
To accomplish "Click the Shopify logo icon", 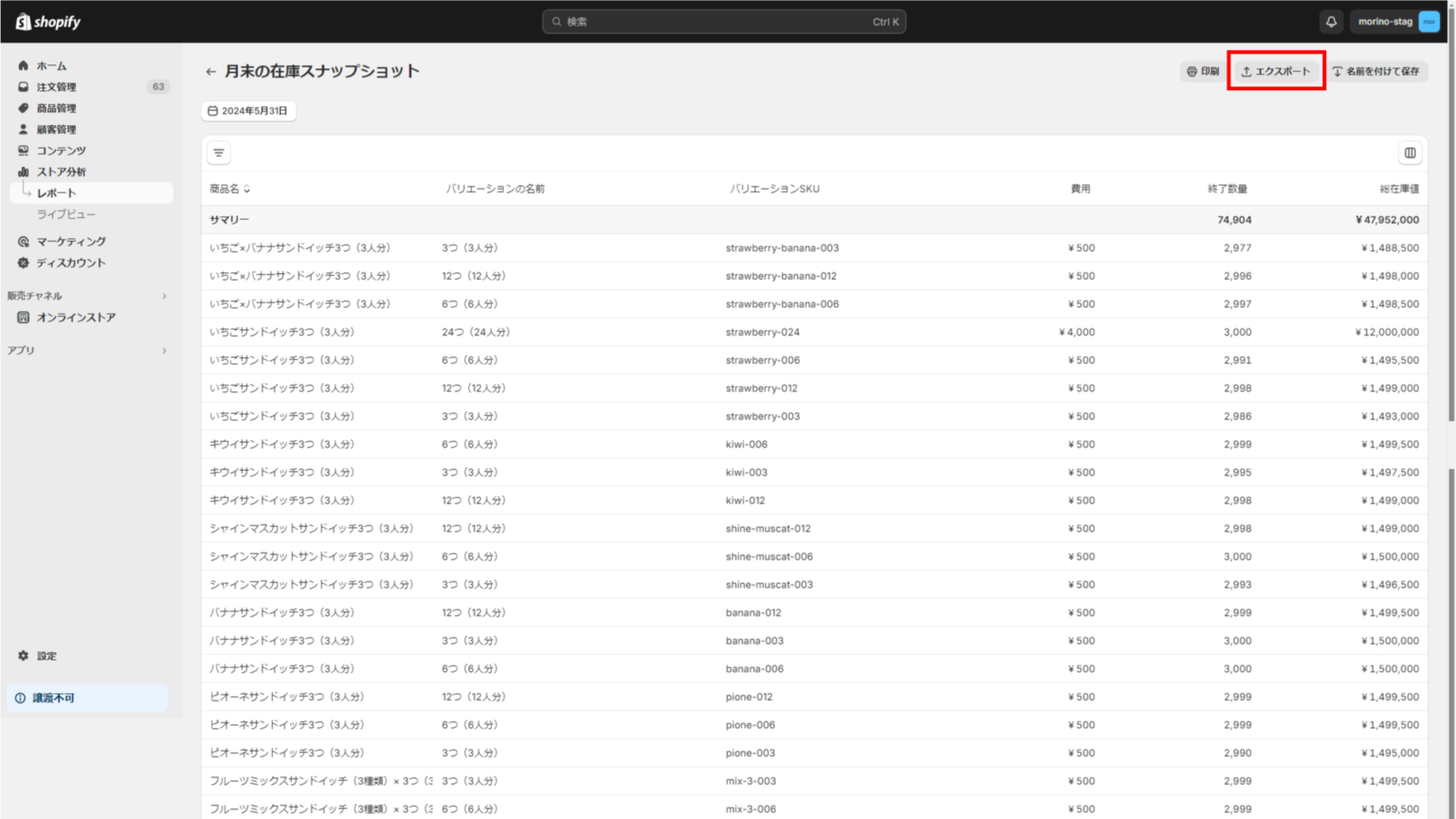I will [x=23, y=22].
